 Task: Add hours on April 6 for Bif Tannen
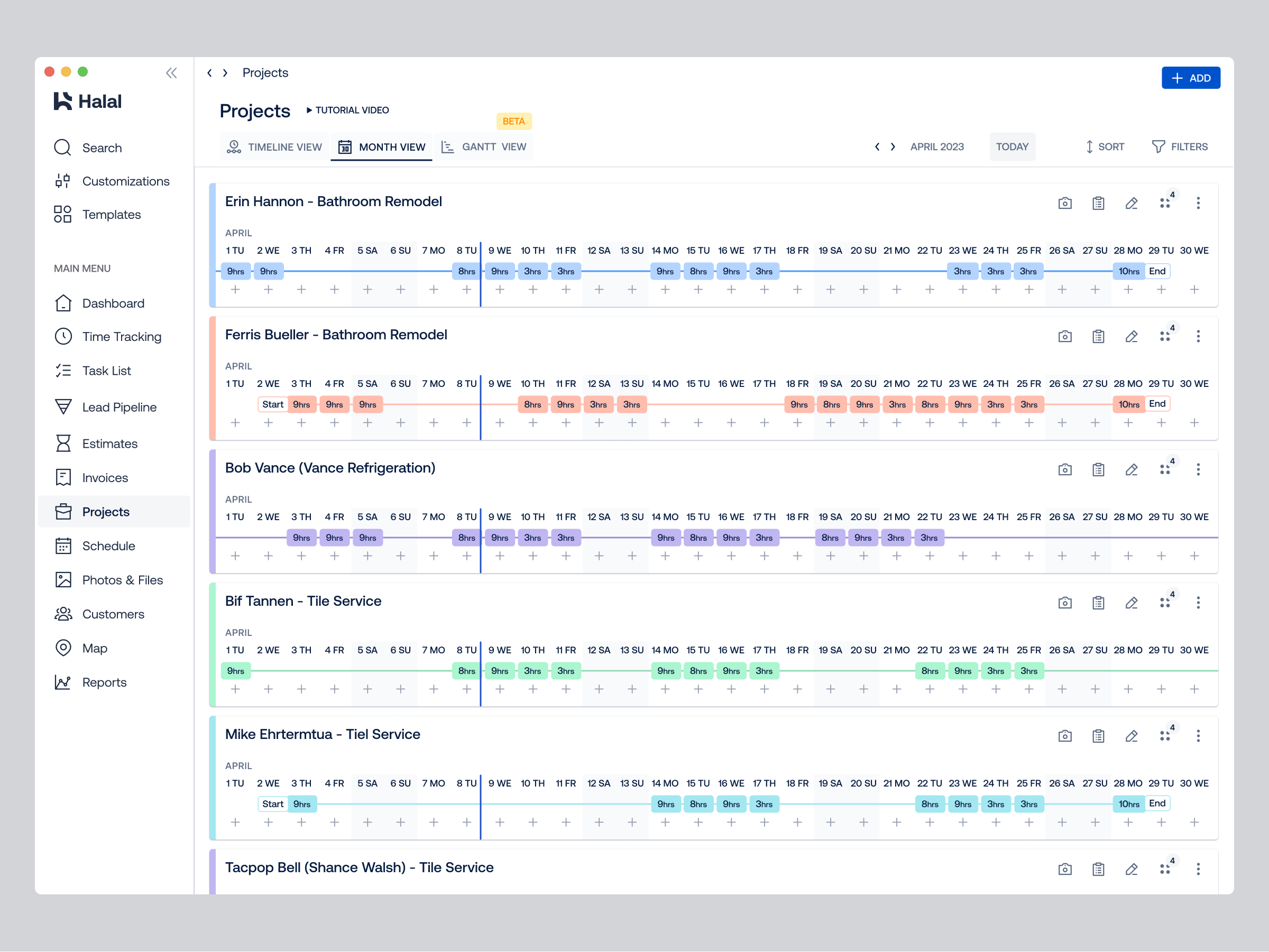(400, 689)
